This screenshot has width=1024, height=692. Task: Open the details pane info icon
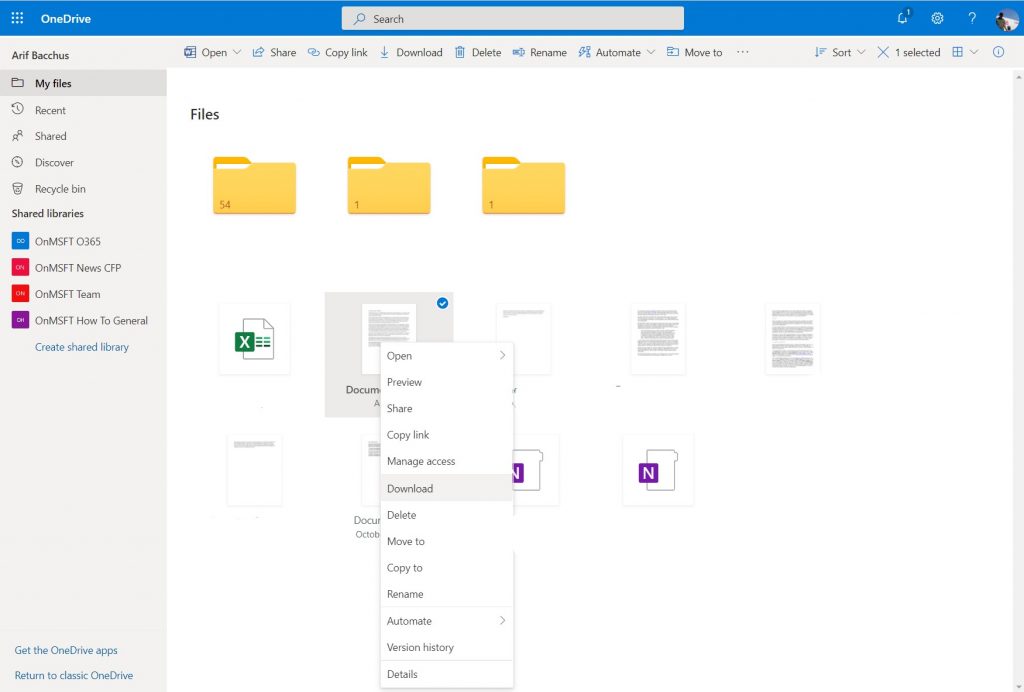[999, 52]
